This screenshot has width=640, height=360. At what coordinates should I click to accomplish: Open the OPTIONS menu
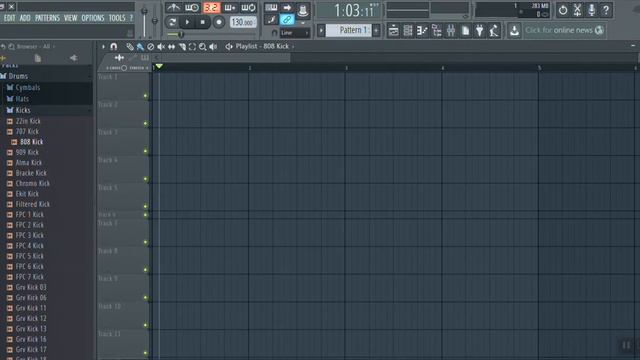pyautogui.click(x=93, y=18)
